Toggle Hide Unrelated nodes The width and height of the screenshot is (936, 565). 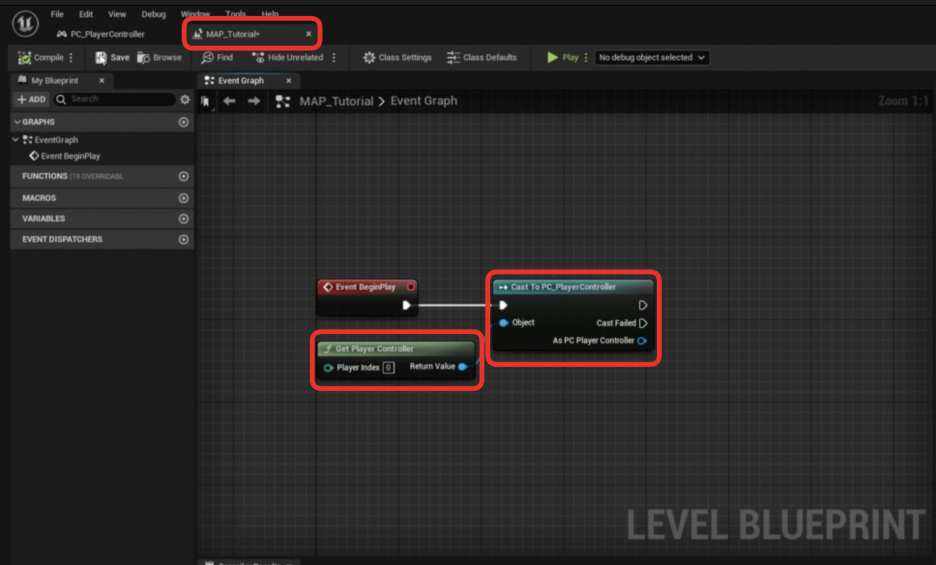(x=288, y=57)
